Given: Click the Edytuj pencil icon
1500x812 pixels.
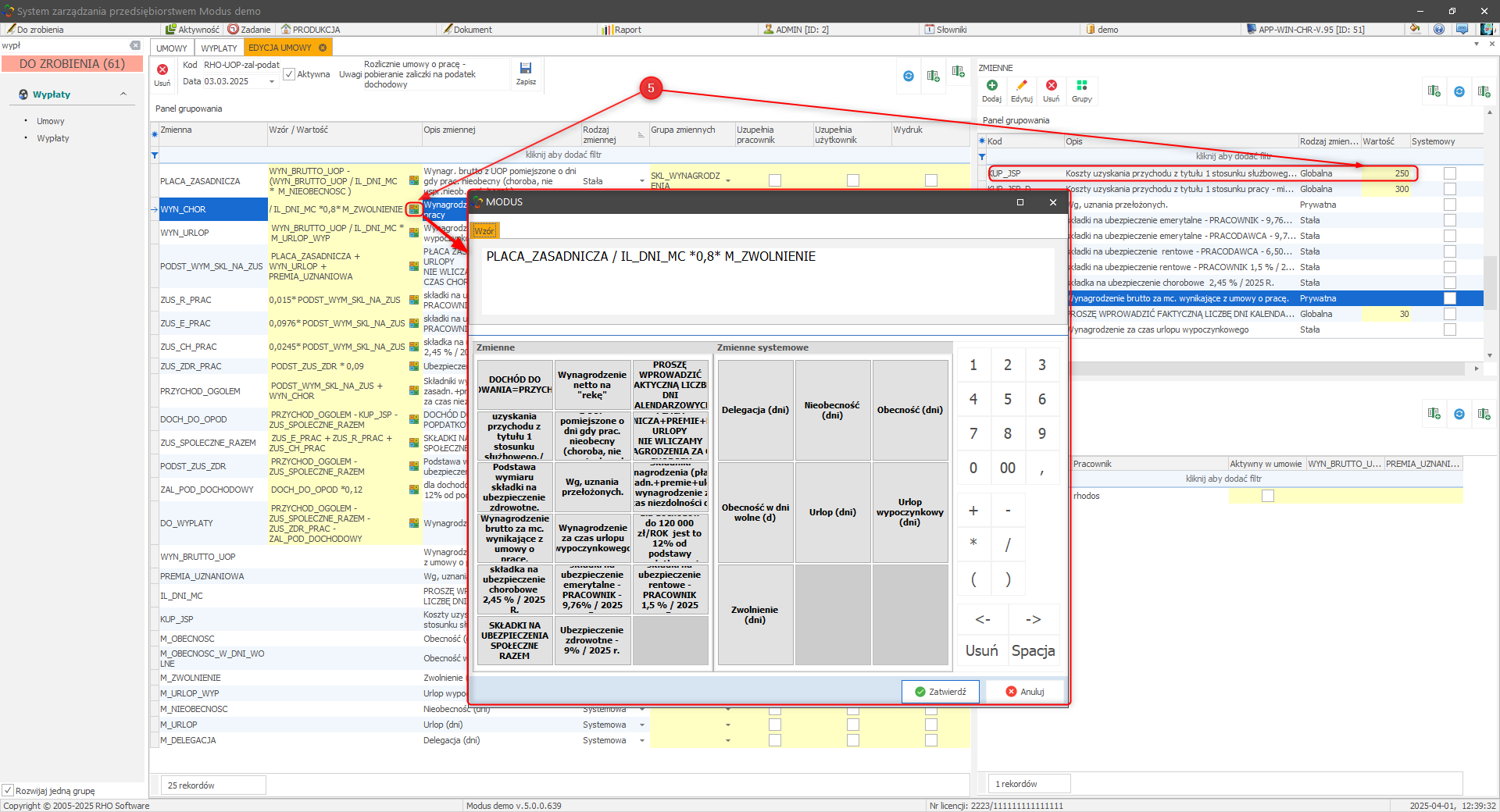Looking at the screenshot, I should 1021,86.
